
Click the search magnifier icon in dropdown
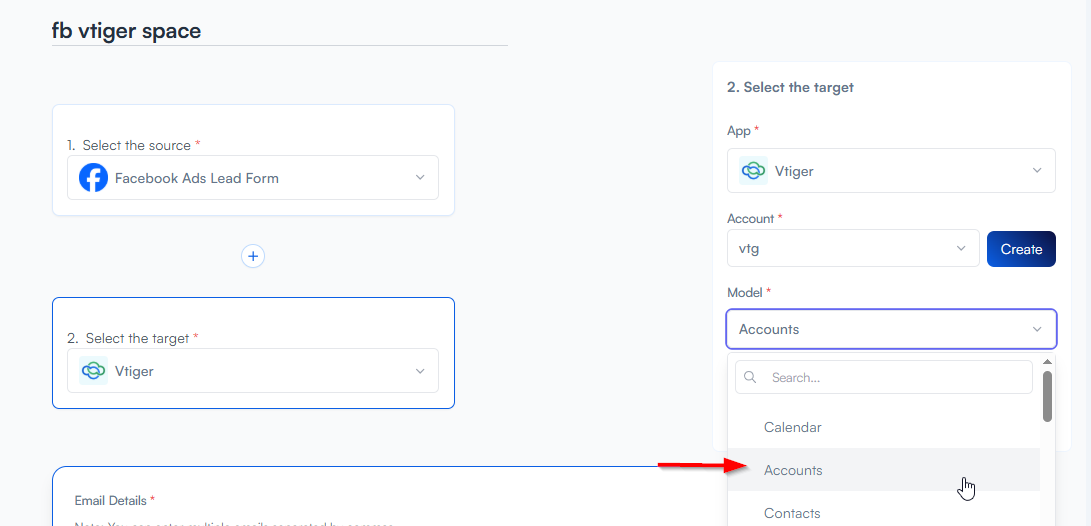click(x=750, y=378)
